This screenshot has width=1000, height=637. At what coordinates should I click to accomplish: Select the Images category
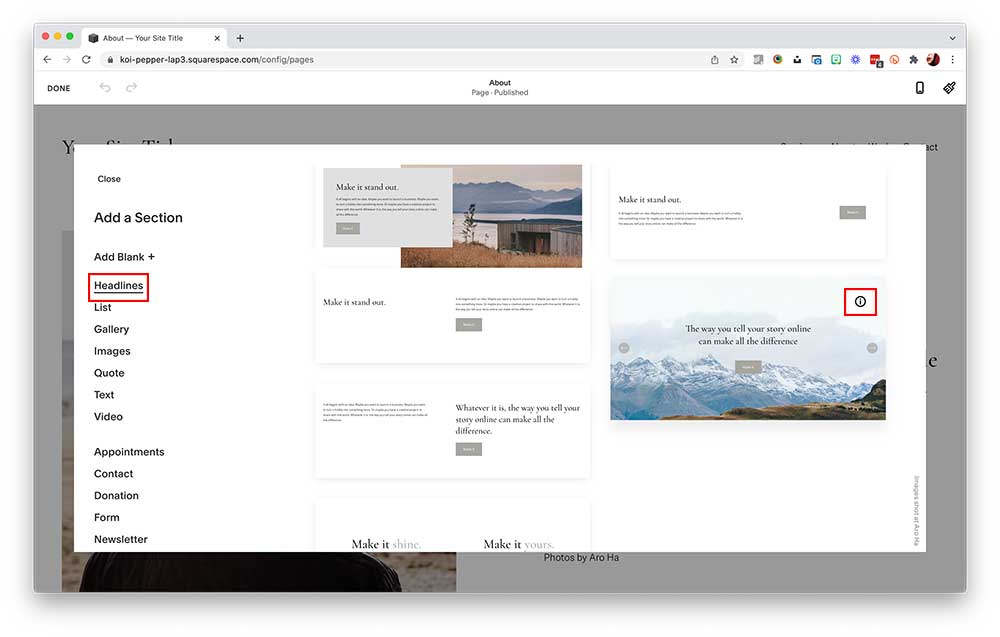112,351
